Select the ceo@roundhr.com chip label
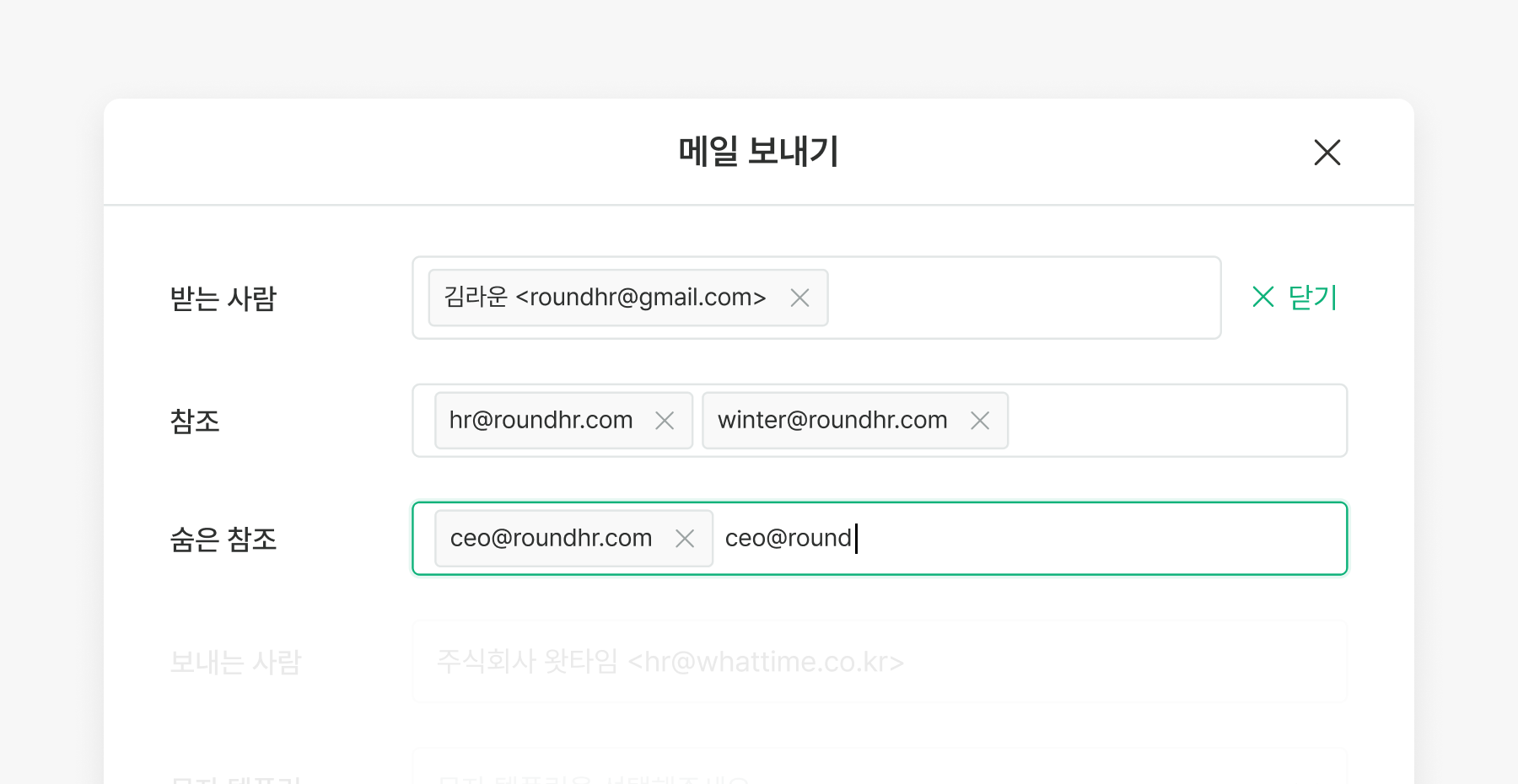Viewport: 1518px width, 784px height. [551, 539]
